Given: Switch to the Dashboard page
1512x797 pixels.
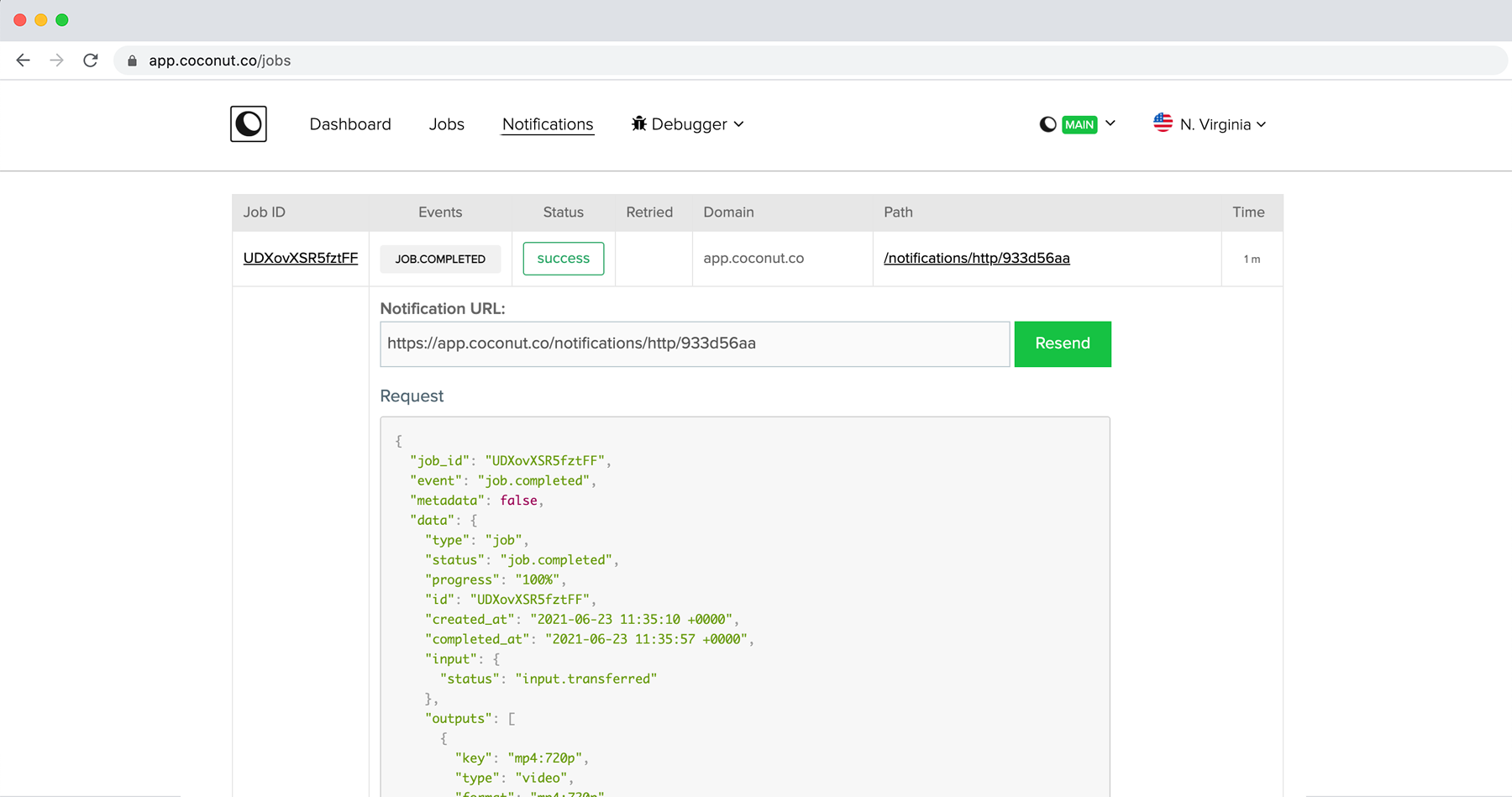Looking at the screenshot, I should tap(350, 123).
